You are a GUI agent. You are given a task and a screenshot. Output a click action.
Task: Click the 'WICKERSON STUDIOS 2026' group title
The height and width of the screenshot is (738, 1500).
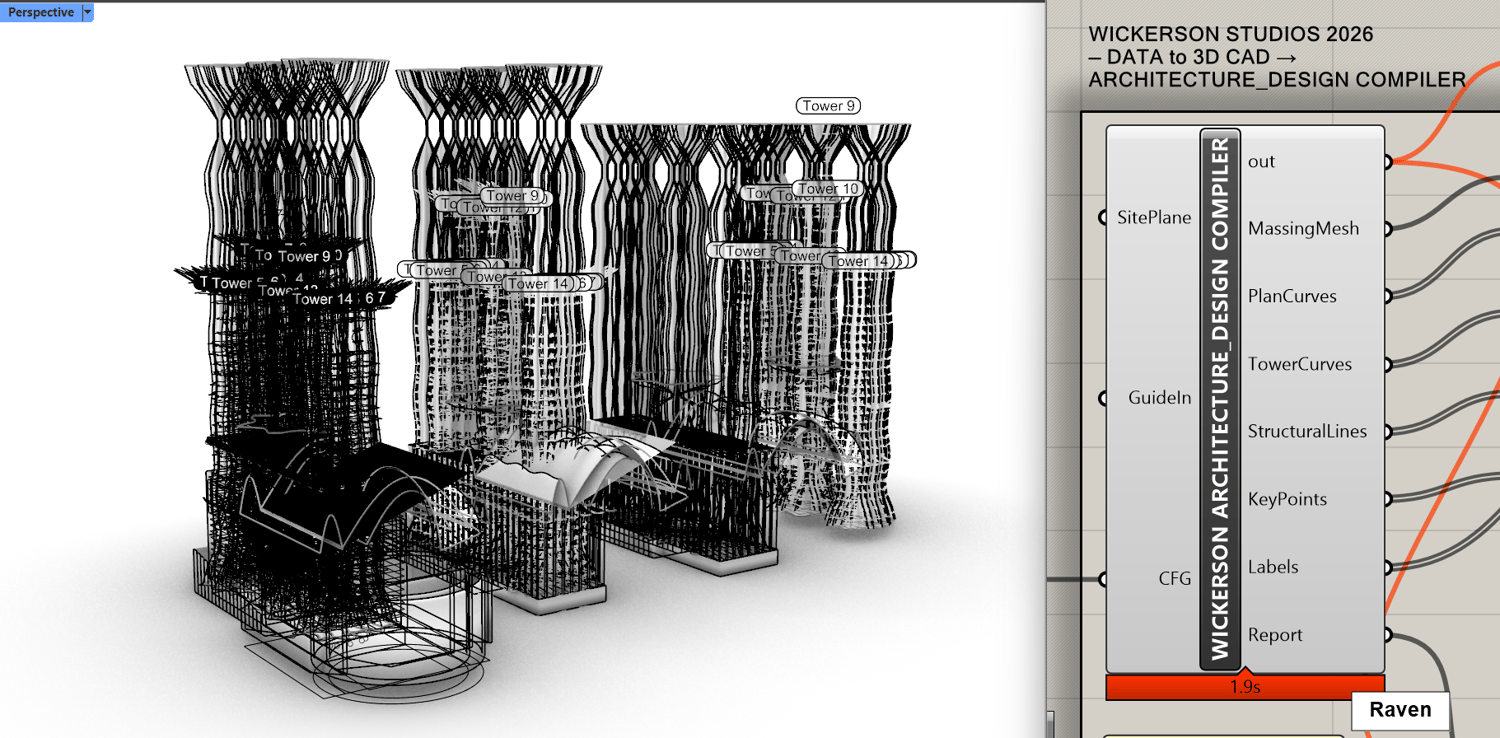click(1231, 35)
